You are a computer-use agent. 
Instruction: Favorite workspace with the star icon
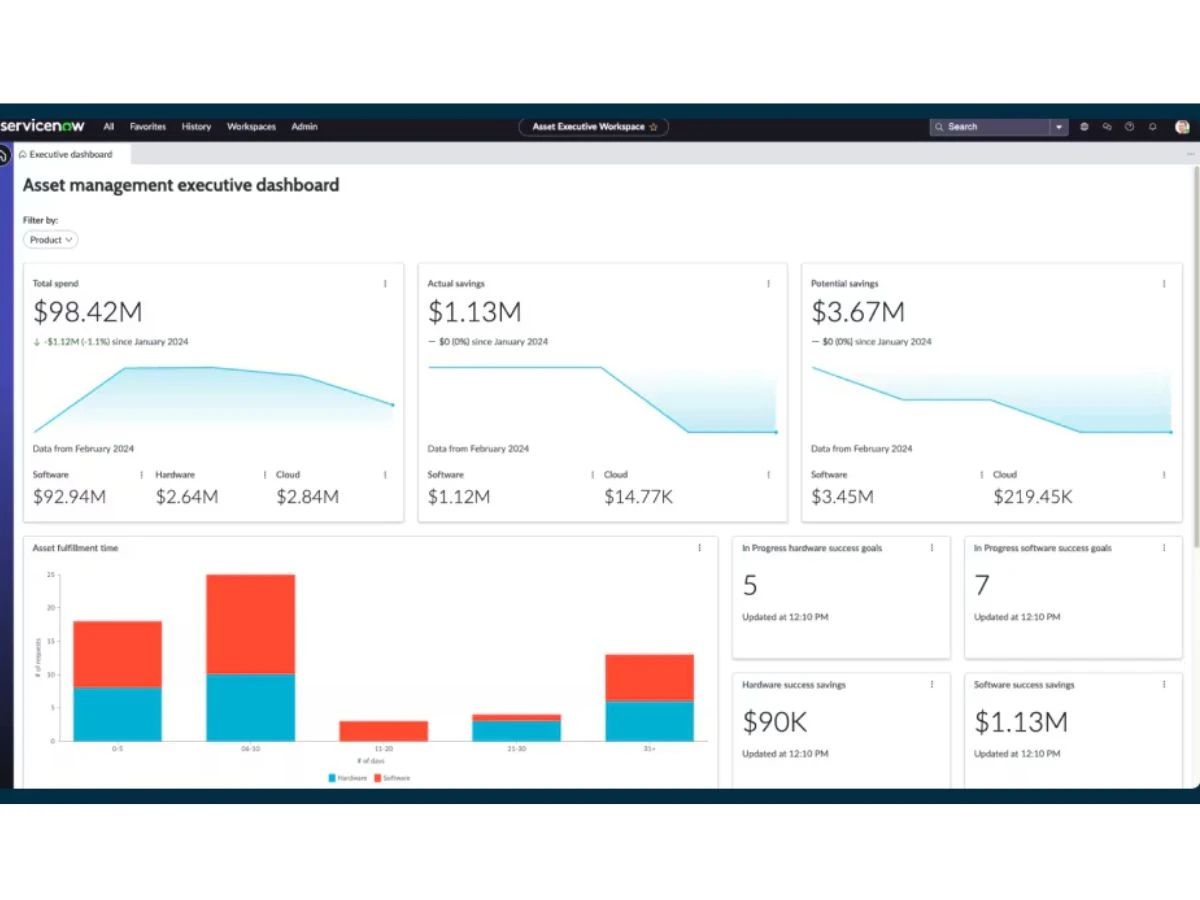[x=654, y=127]
